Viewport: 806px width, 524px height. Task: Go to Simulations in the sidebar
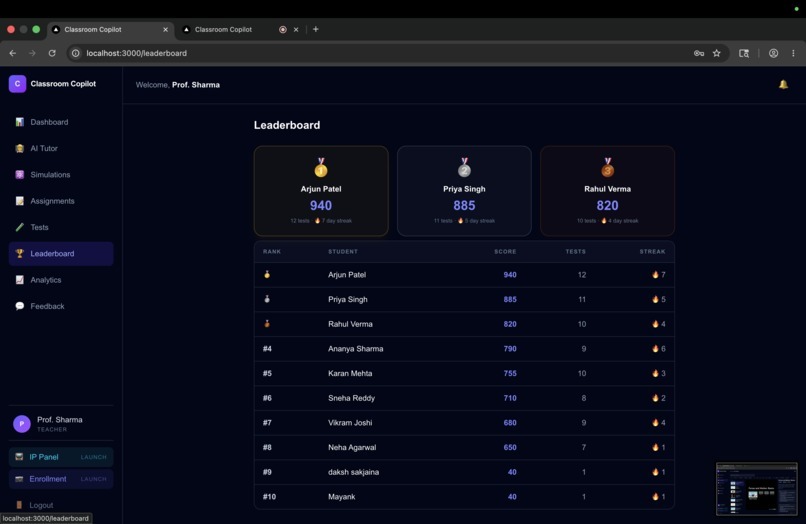(x=61, y=174)
